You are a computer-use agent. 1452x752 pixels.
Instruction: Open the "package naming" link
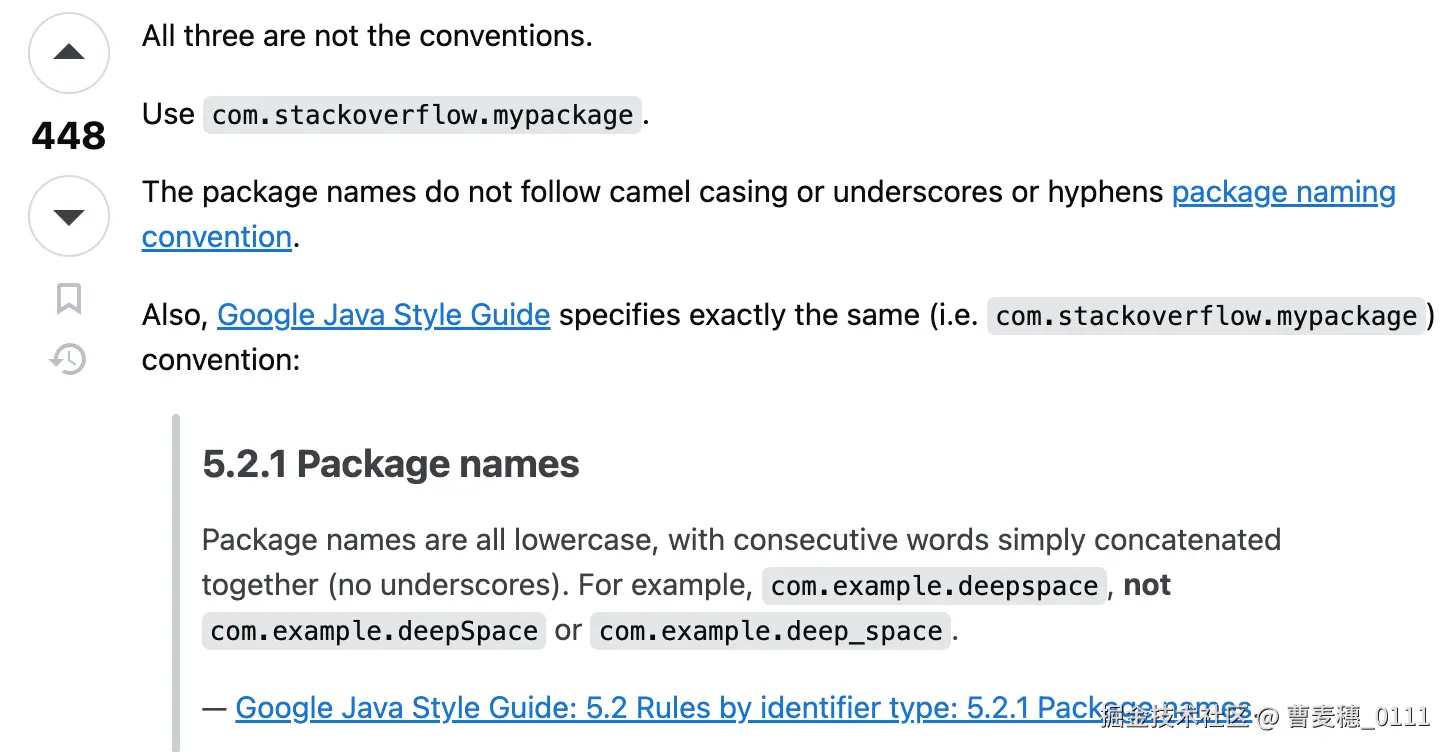point(1283,192)
